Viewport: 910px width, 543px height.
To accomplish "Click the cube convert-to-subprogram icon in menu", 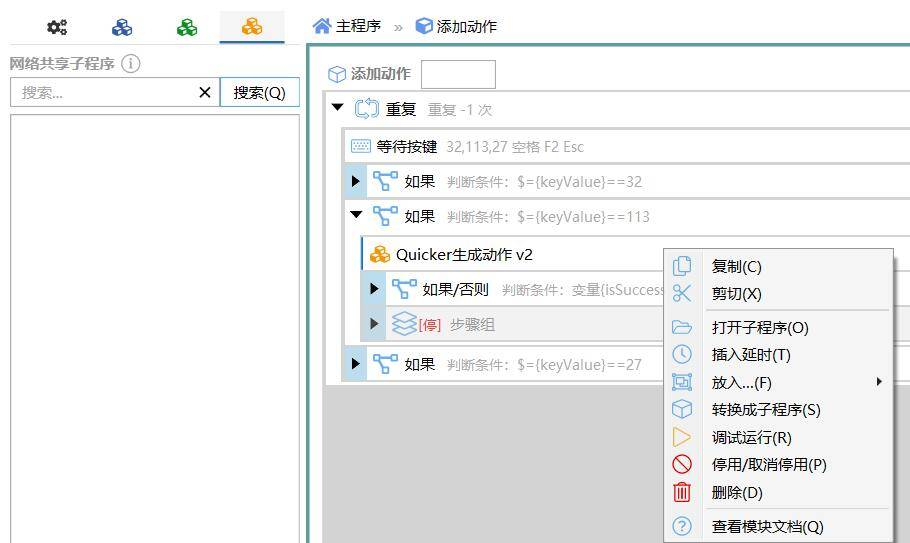I will pos(682,409).
